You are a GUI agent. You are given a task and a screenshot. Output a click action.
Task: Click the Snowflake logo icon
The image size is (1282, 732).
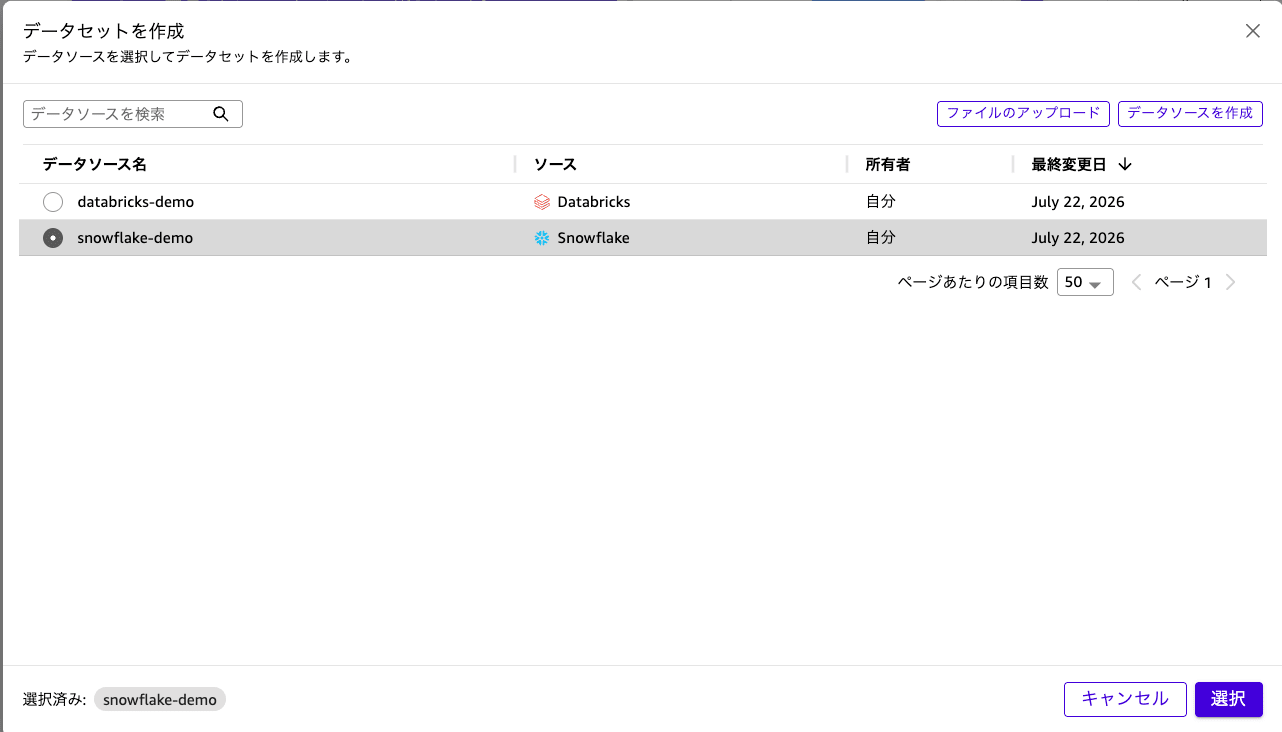coord(542,238)
